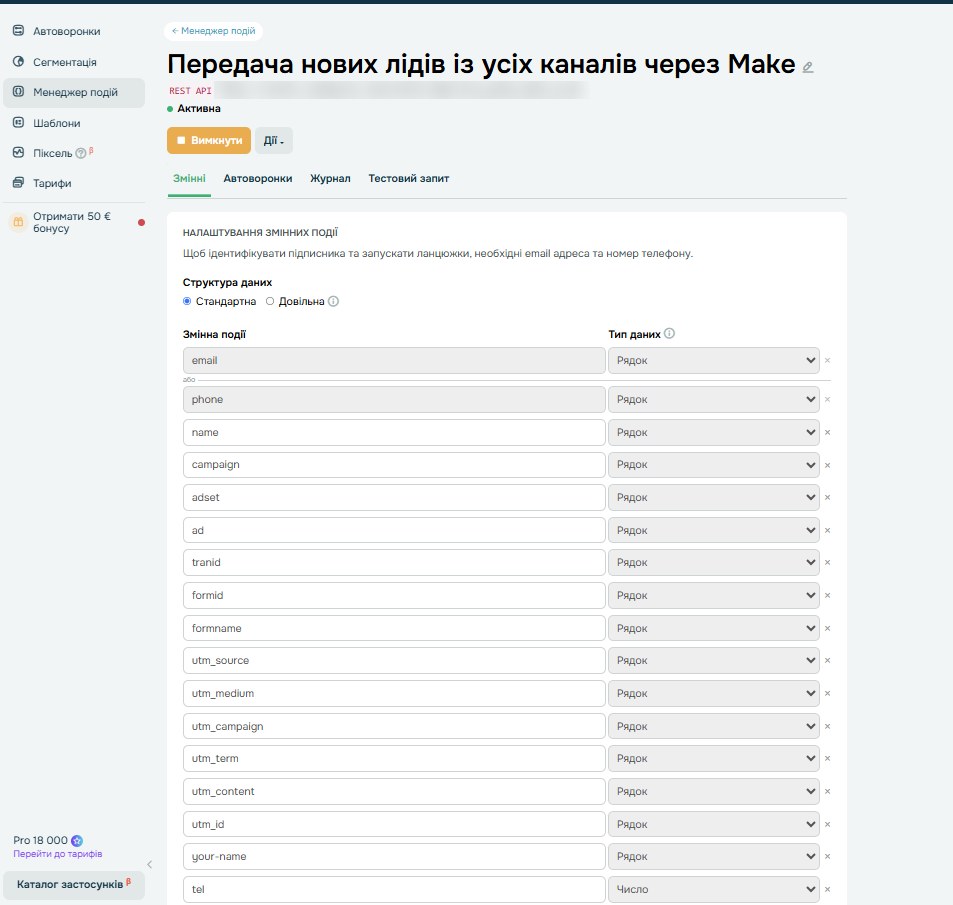Go back via Менеджер подій breadcrumb link

pyautogui.click(x=213, y=30)
